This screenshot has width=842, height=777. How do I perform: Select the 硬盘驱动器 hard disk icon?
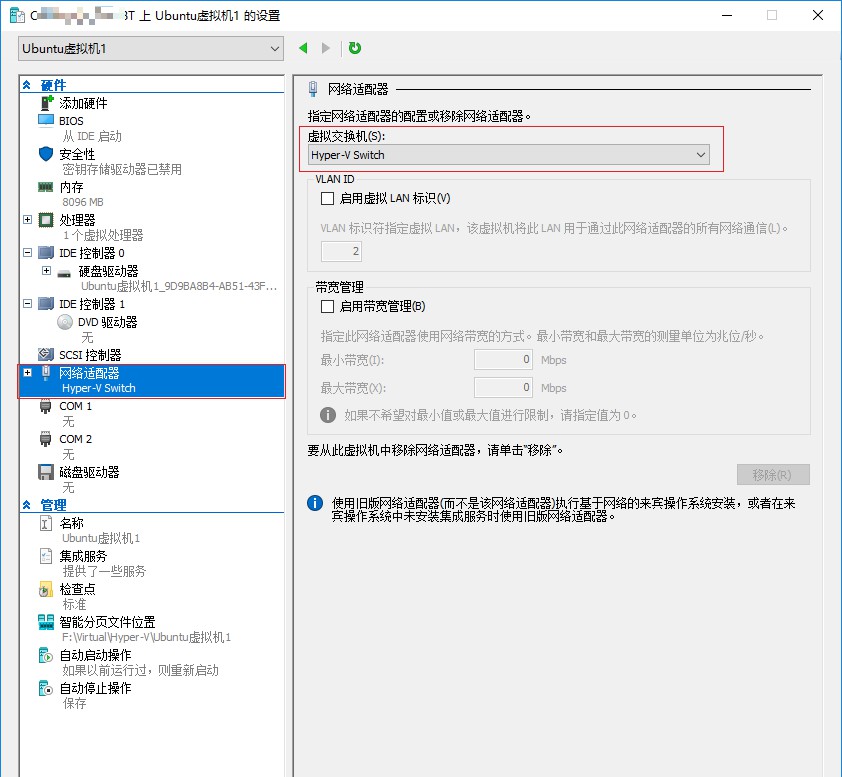pyautogui.click(x=64, y=274)
